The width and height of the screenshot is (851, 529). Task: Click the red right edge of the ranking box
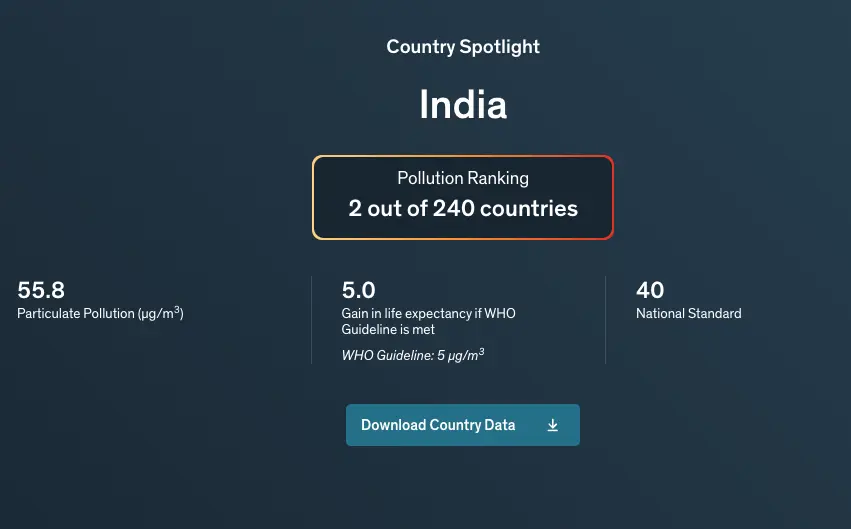(x=612, y=198)
